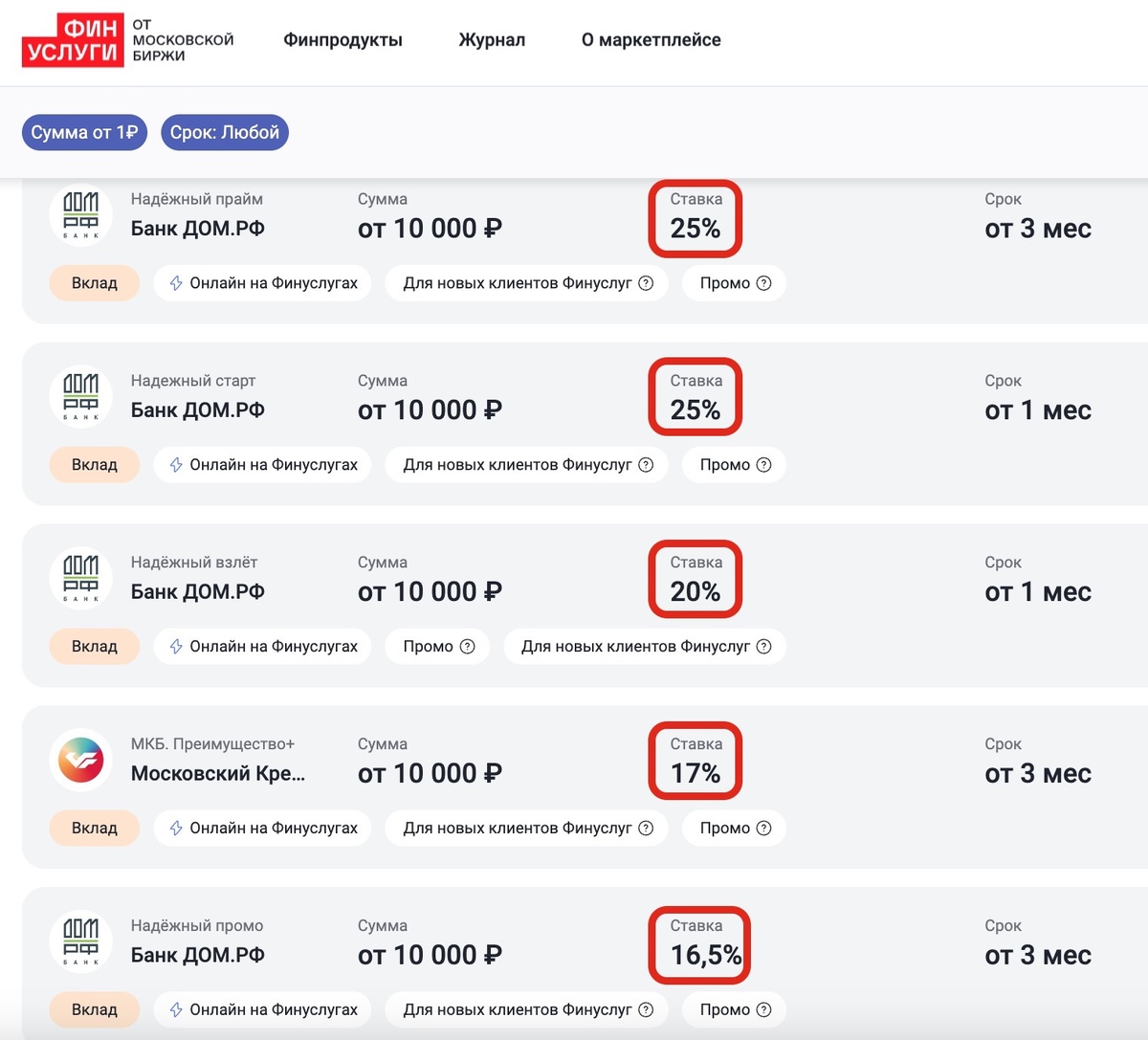
Task: Open the МКБ. Преимущество+ deposit title
Action: 213,744
